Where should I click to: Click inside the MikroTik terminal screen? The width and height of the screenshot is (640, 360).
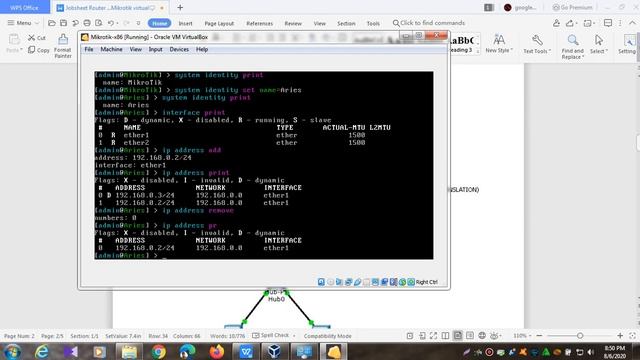click(x=264, y=165)
